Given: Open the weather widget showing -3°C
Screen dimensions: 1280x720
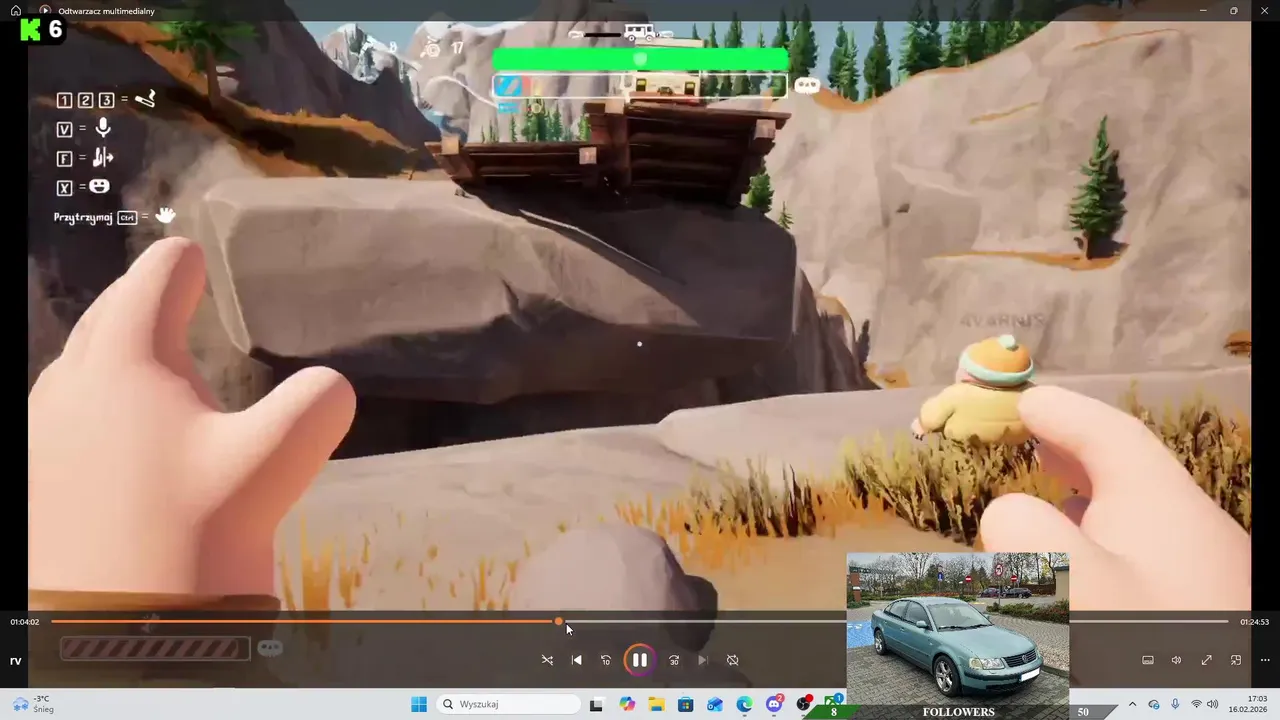Looking at the screenshot, I should 32,704.
